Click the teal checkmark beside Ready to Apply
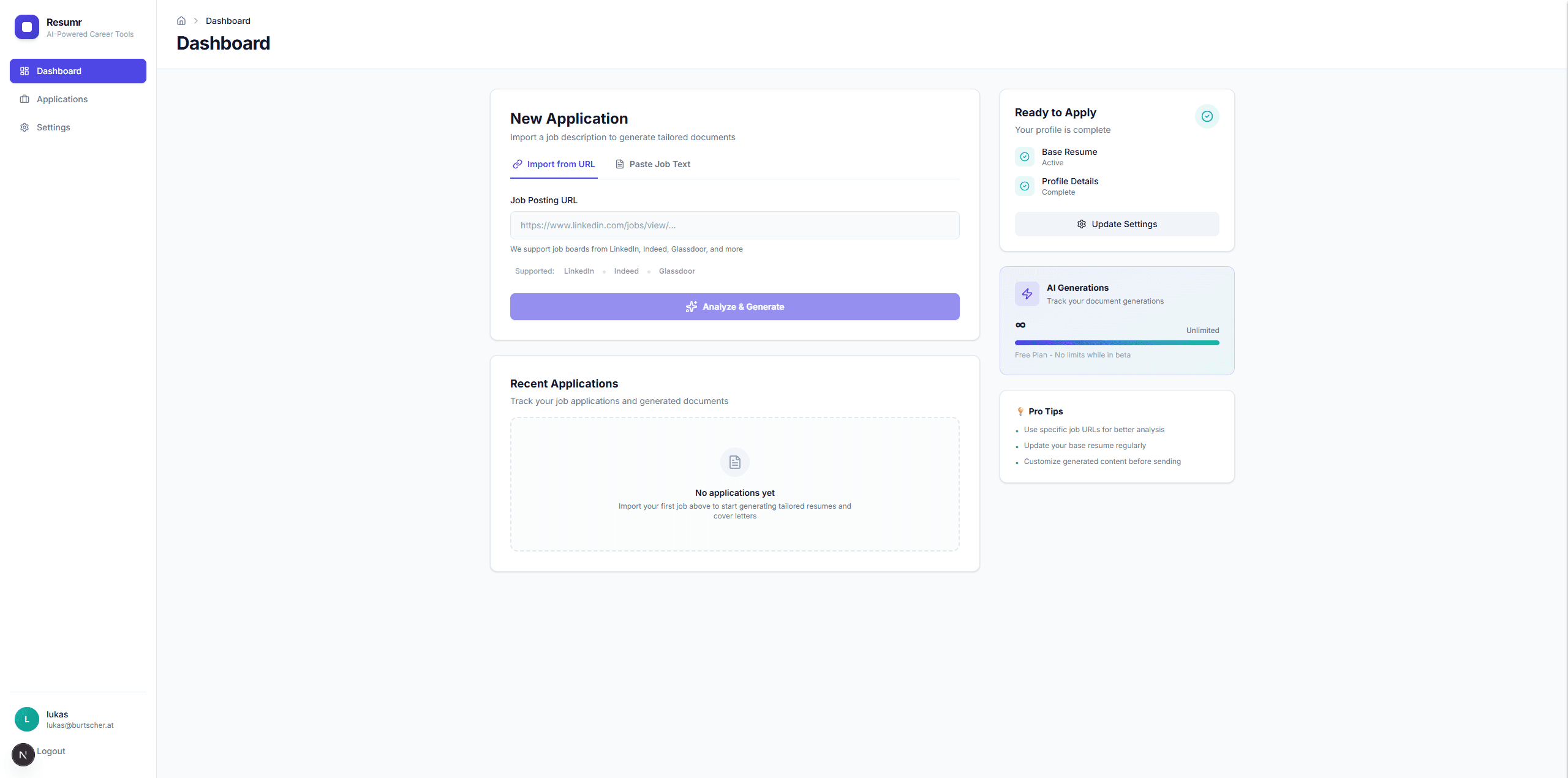Image resolution: width=1568 pixels, height=778 pixels. point(1207,116)
